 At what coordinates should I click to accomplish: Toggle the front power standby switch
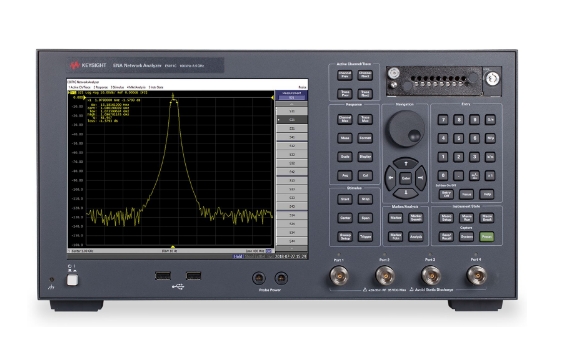72,280
